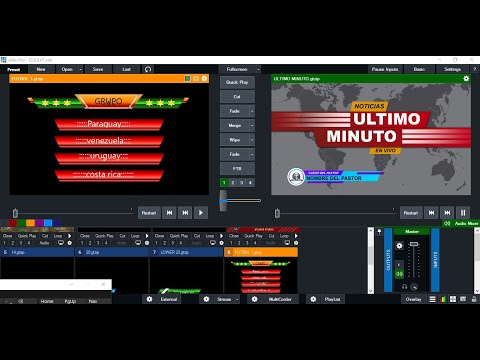Open input 5 gear settings

69,243
